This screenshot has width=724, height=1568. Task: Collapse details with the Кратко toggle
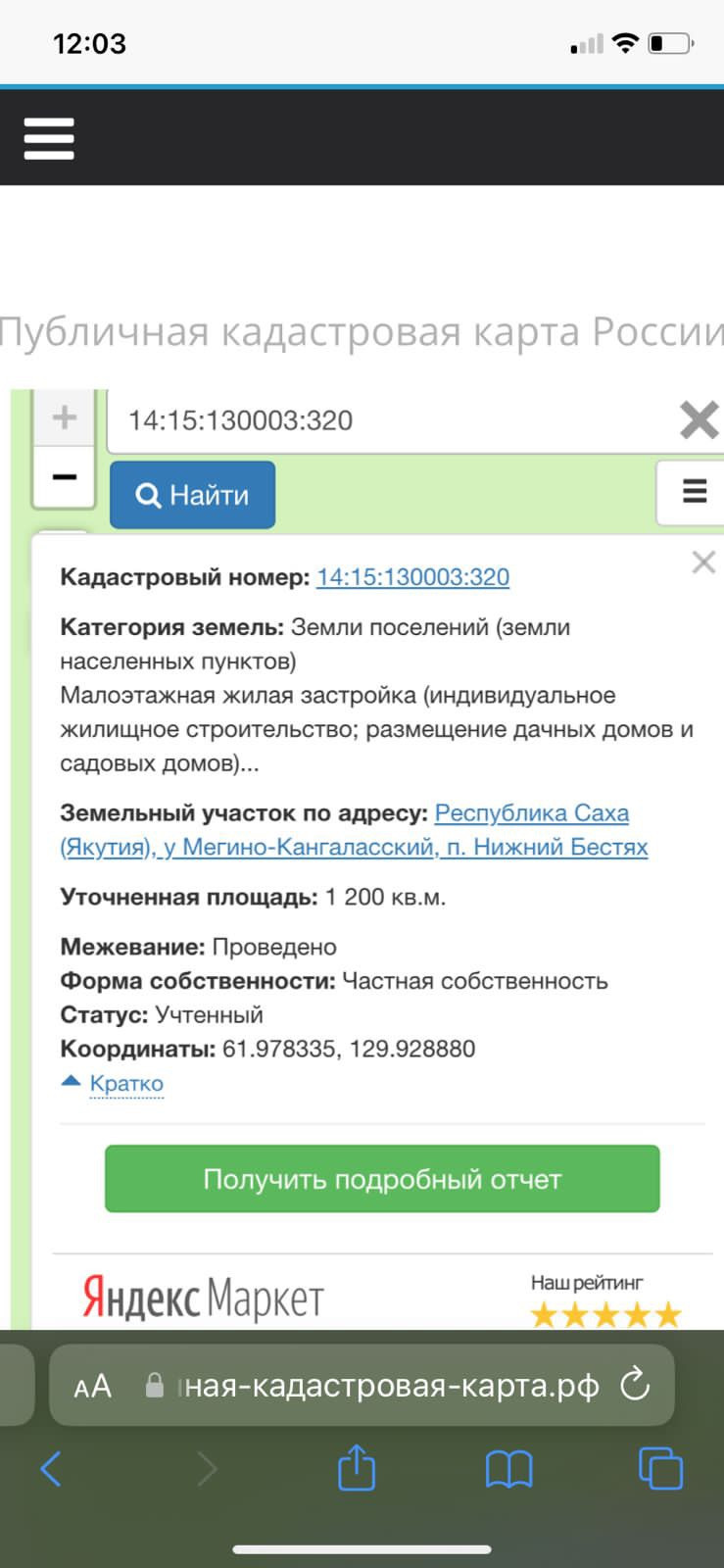click(x=125, y=1084)
